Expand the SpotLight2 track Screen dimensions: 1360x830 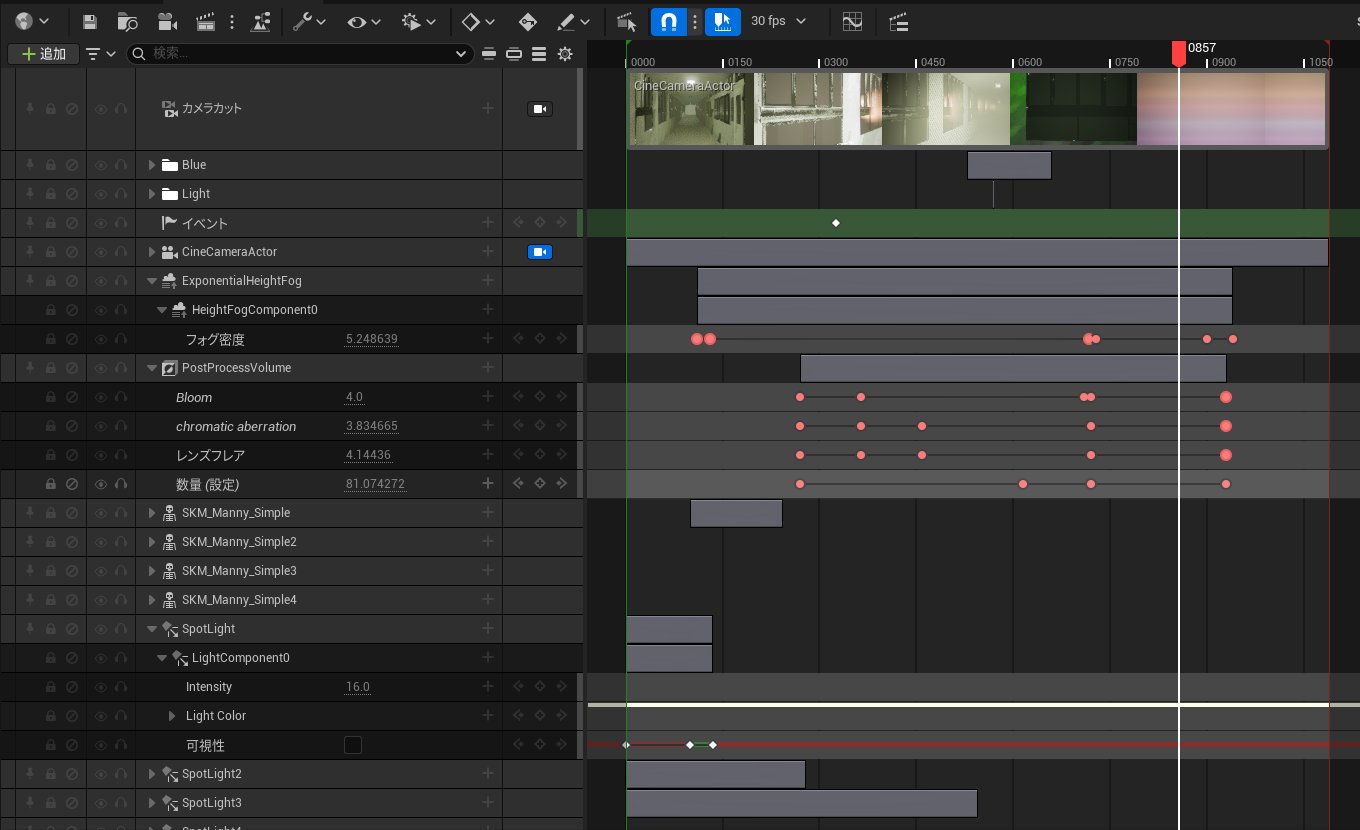(x=152, y=774)
